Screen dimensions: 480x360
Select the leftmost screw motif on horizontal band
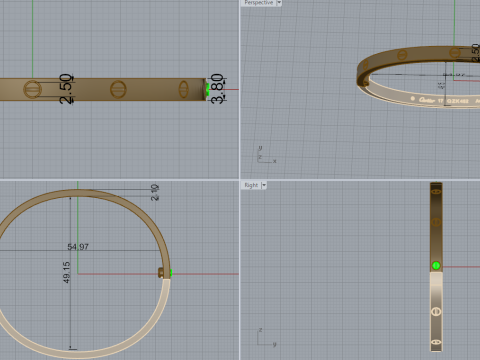tap(32, 89)
